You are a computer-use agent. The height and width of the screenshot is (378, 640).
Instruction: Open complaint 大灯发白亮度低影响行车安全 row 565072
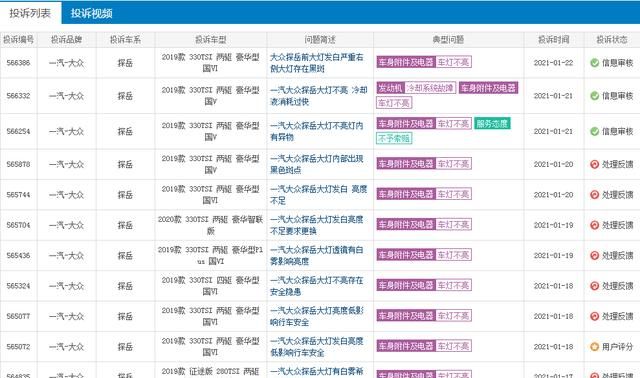(317, 347)
